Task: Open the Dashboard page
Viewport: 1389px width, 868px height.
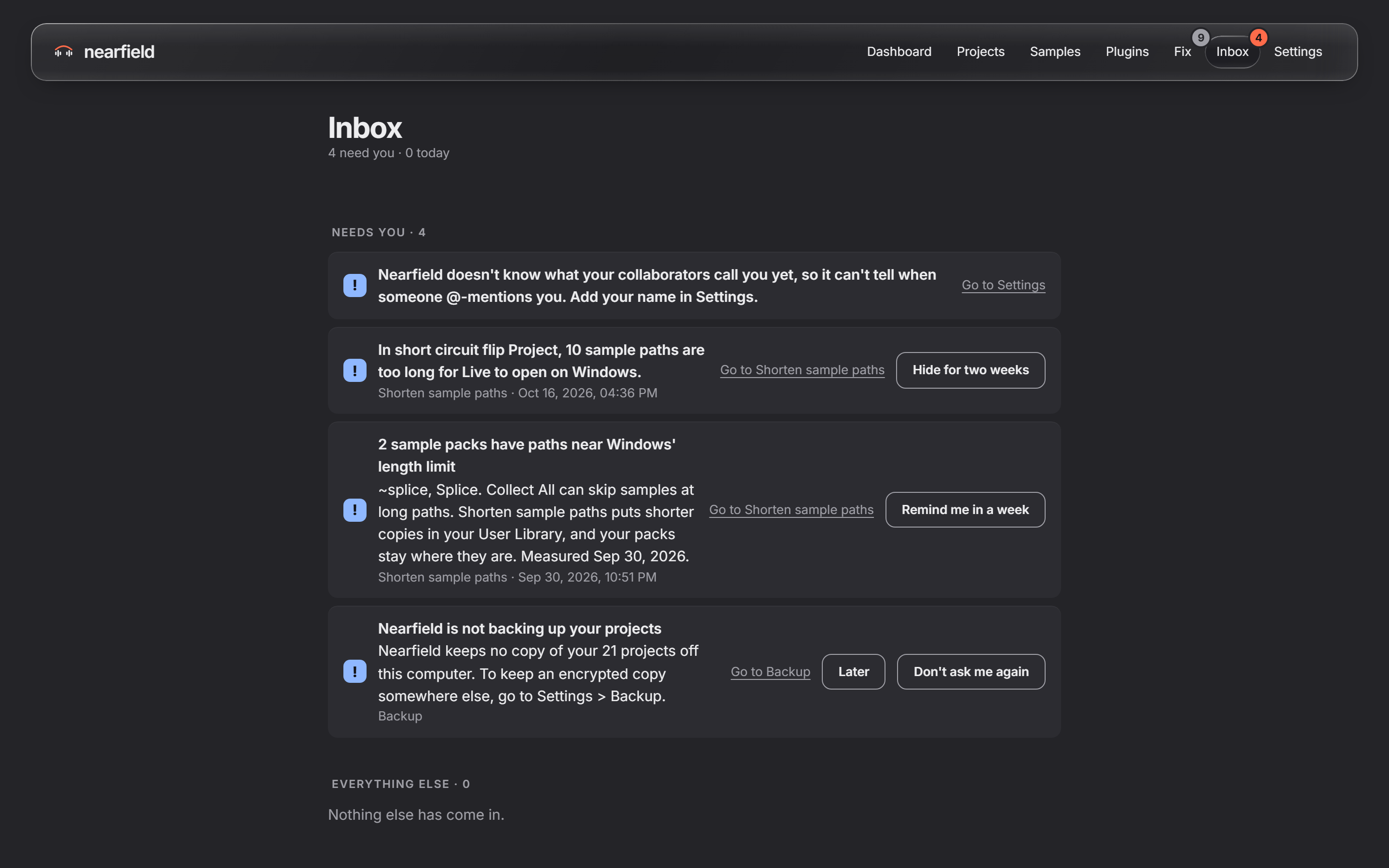Action: tap(899, 52)
